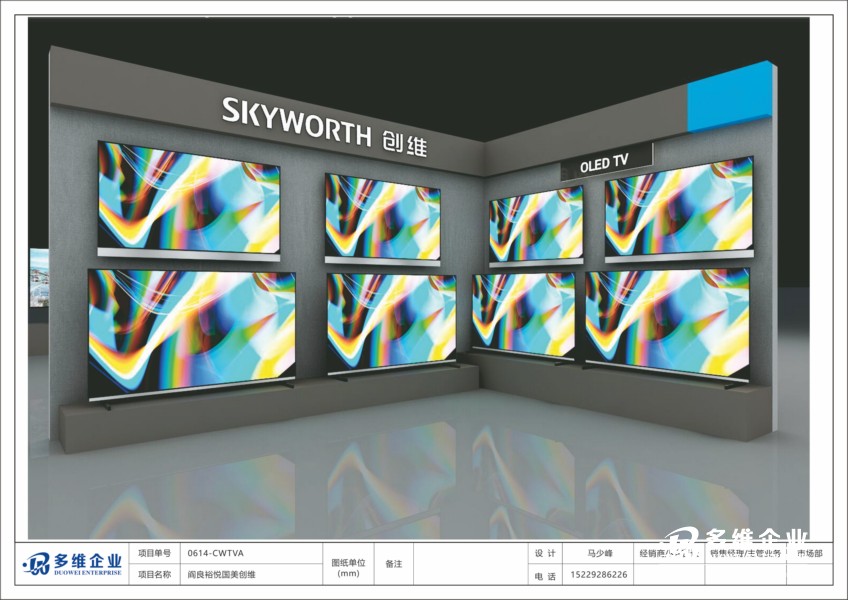
Task: Click the Duowei Enterprise logo in the title block
Action: click(72, 564)
